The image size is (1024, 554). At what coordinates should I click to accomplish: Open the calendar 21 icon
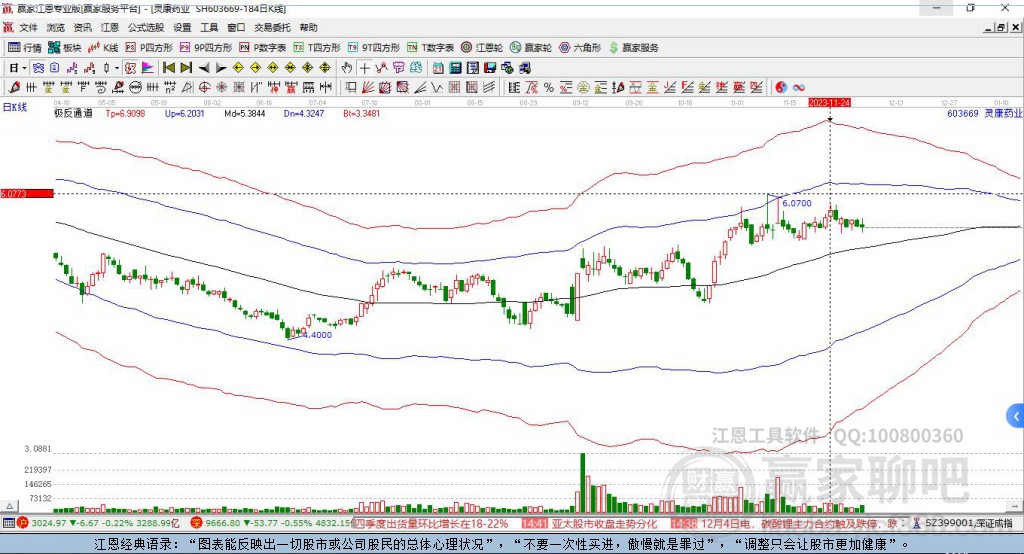pyautogui.click(x=438, y=68)
